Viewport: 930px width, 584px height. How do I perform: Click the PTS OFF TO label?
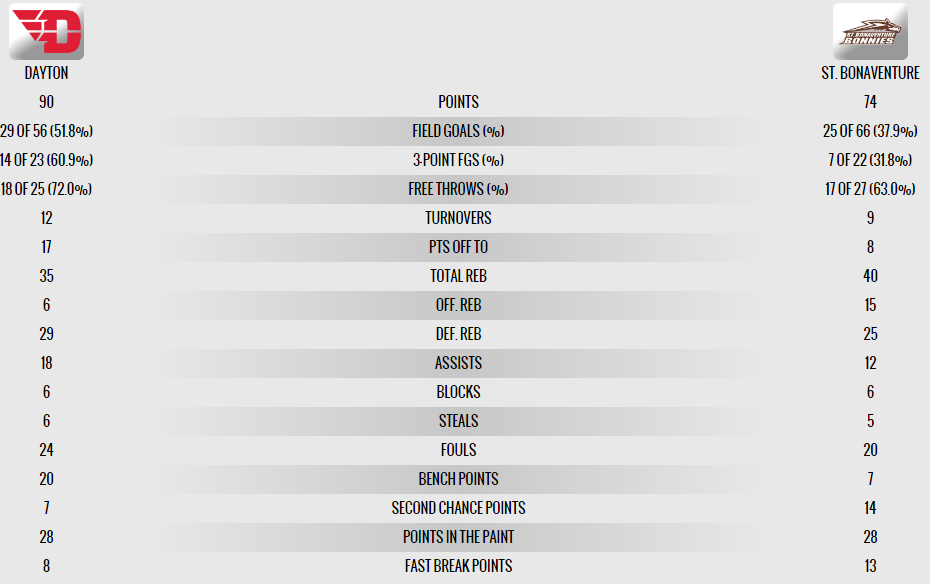pyautogui.click(x=458, y=247)
